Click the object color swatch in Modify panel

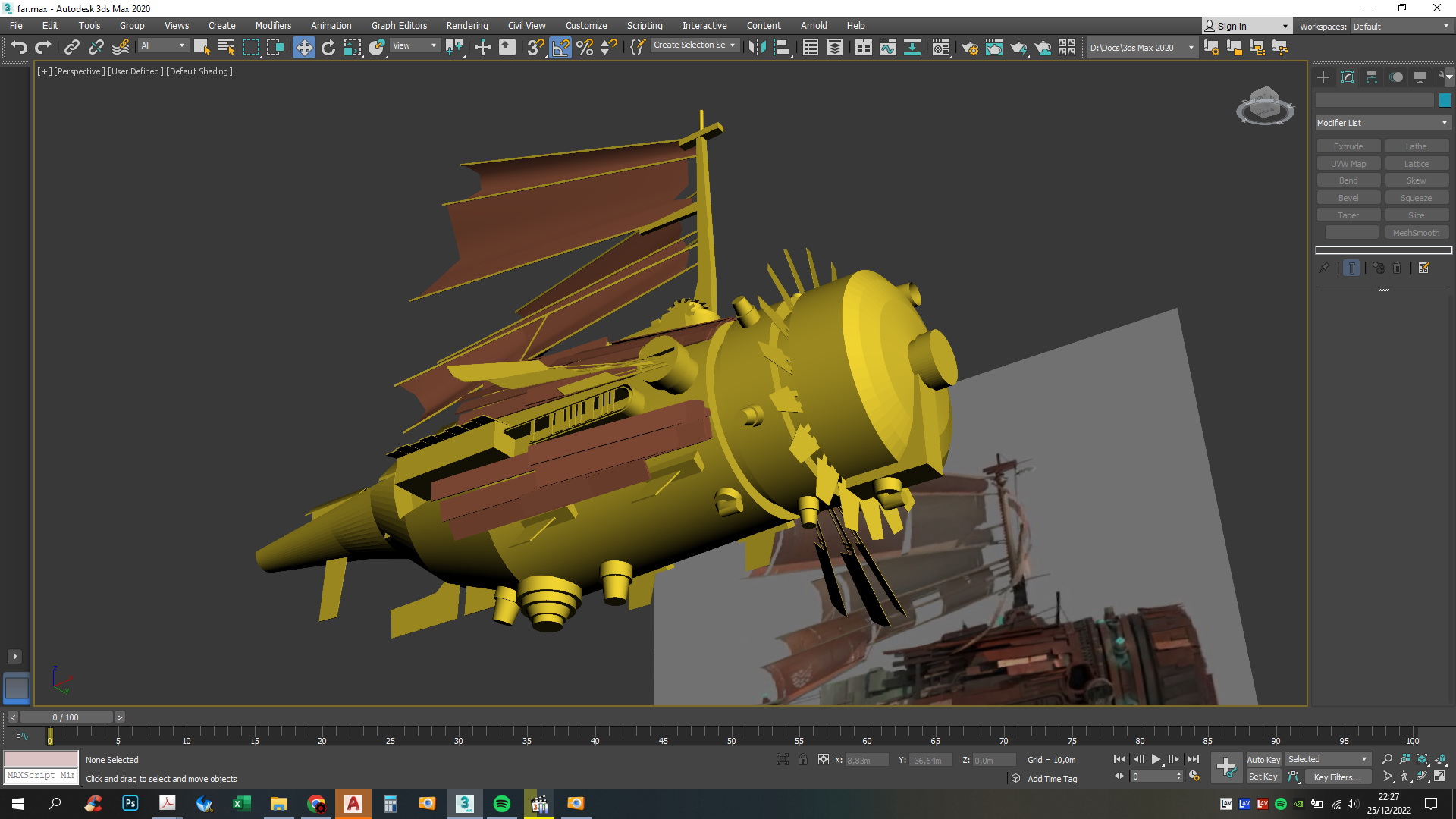click(x=1444, y=100)
